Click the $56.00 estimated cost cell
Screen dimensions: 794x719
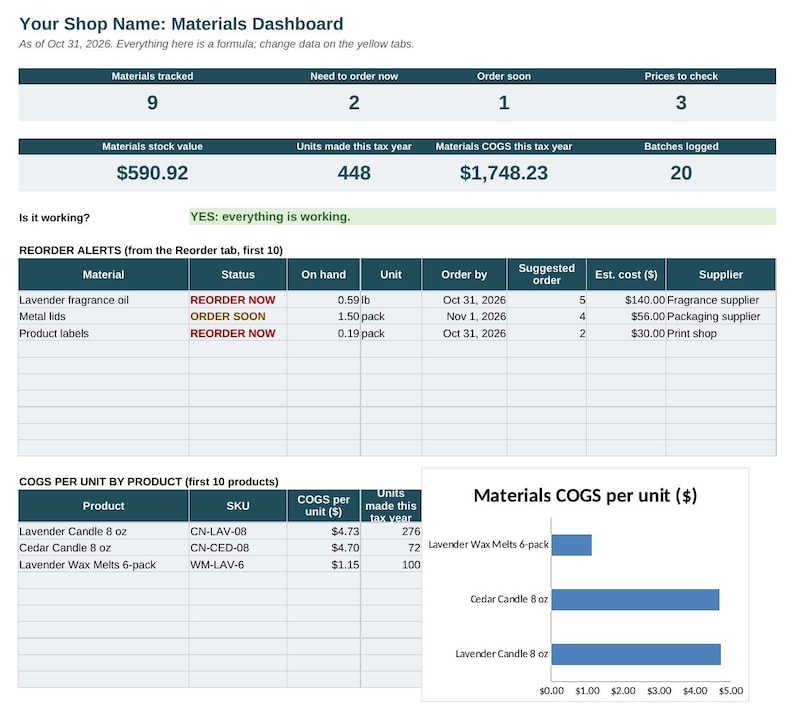626,316
